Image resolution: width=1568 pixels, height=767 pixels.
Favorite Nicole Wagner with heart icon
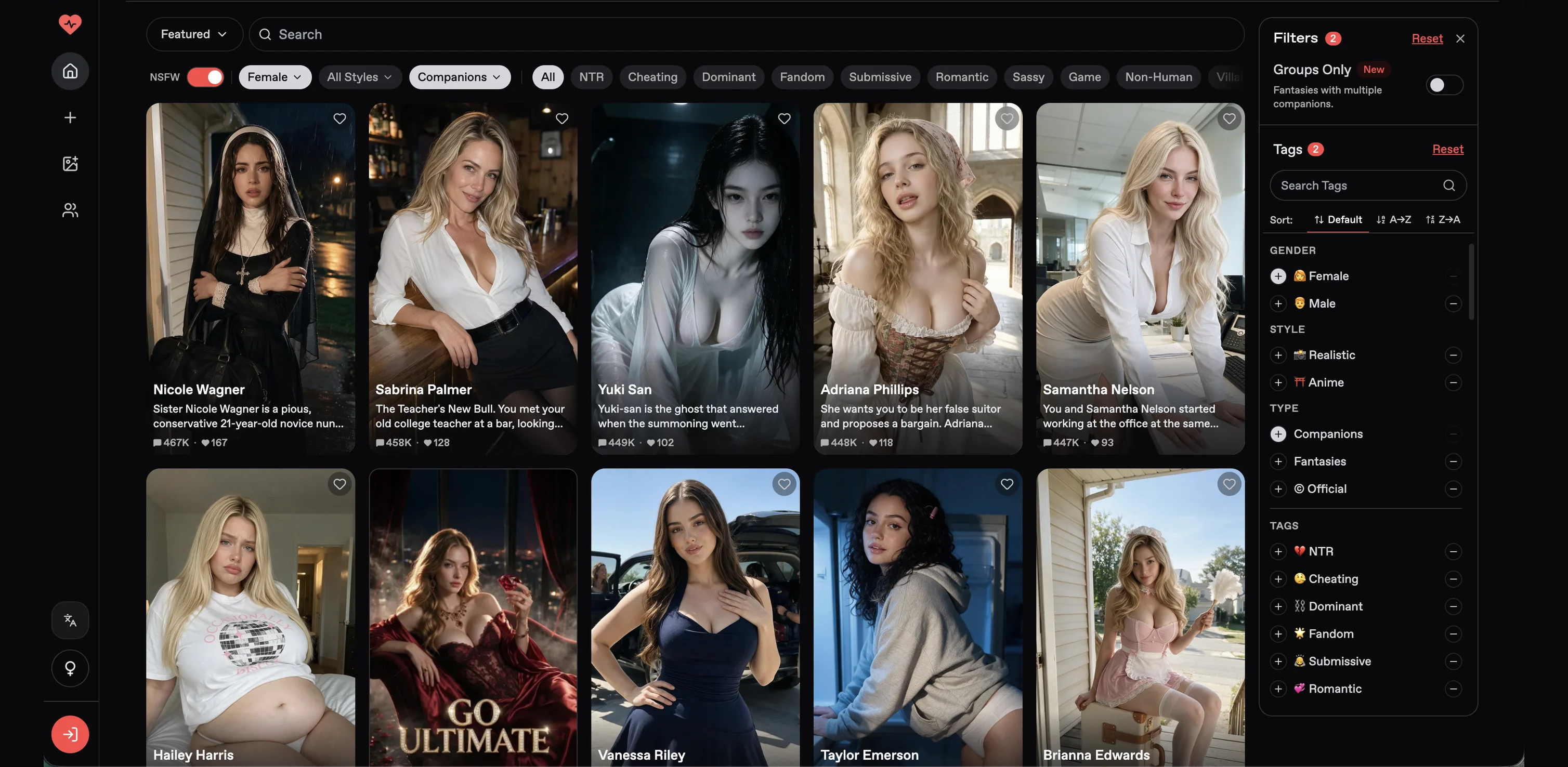(x=339, y=118)
